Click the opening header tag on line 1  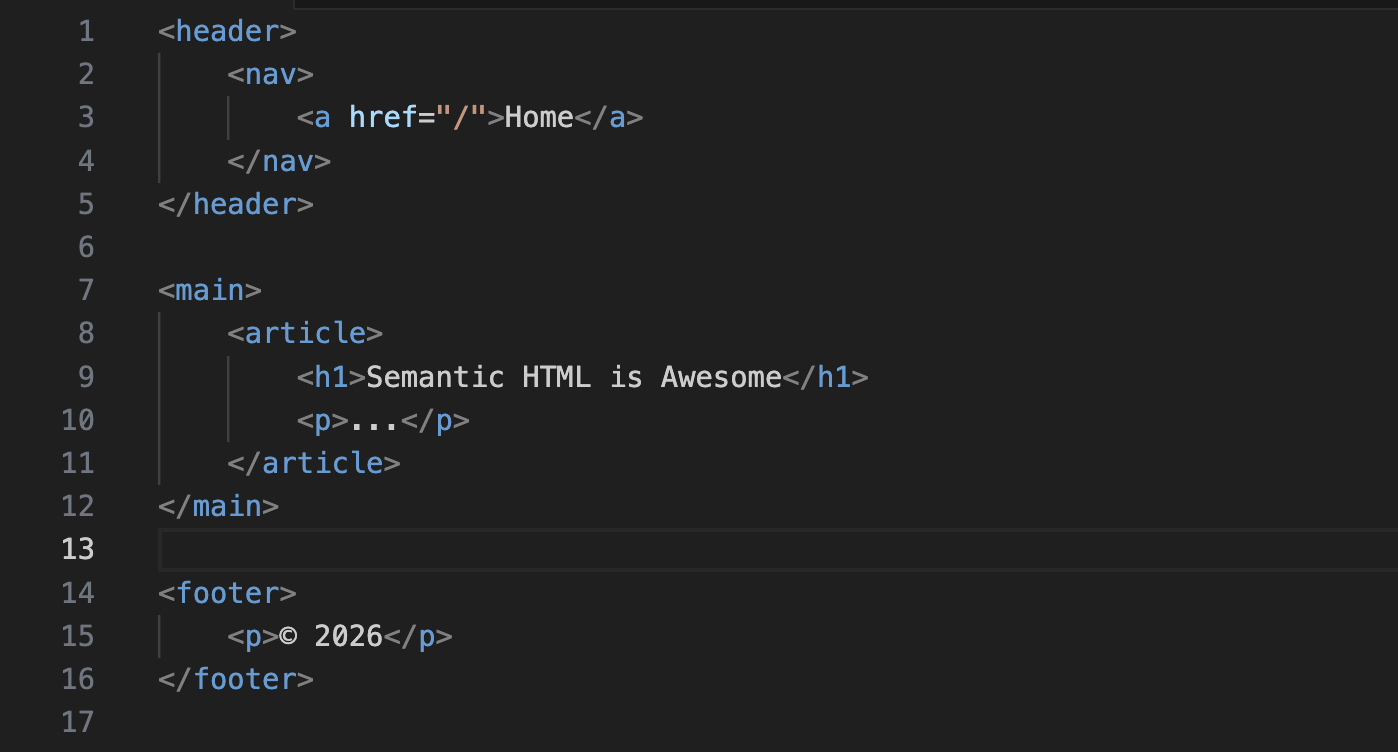(225, 31)
